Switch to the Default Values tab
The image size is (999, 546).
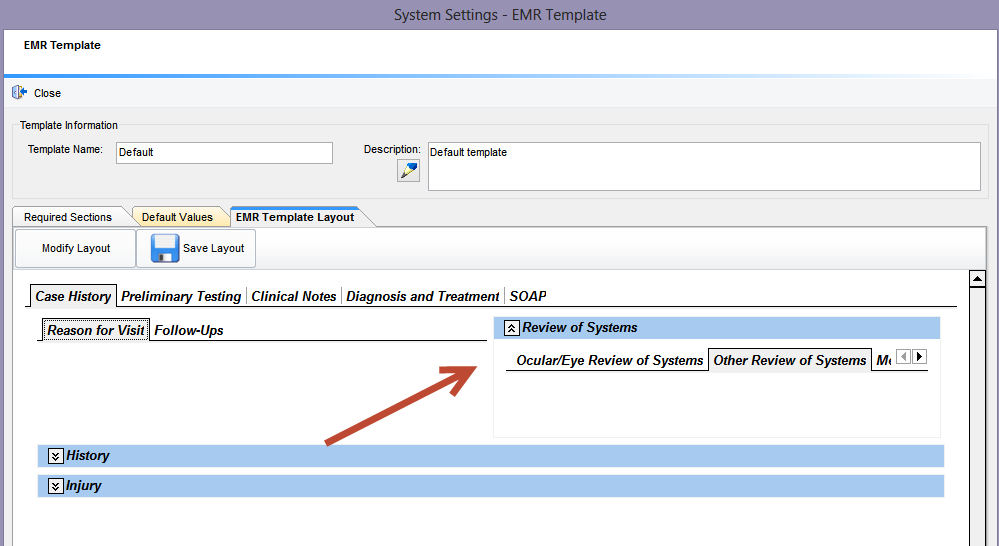[177, 217]
